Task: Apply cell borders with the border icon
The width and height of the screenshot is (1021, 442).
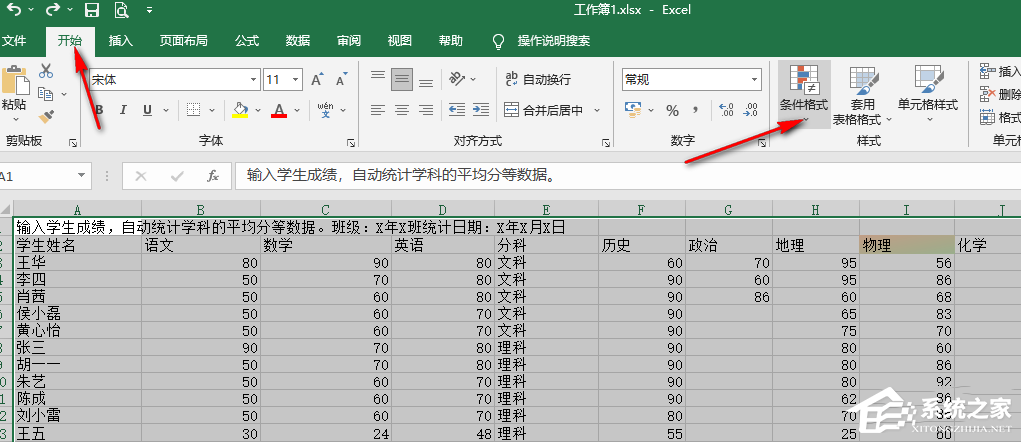Action: click(193, 109)
